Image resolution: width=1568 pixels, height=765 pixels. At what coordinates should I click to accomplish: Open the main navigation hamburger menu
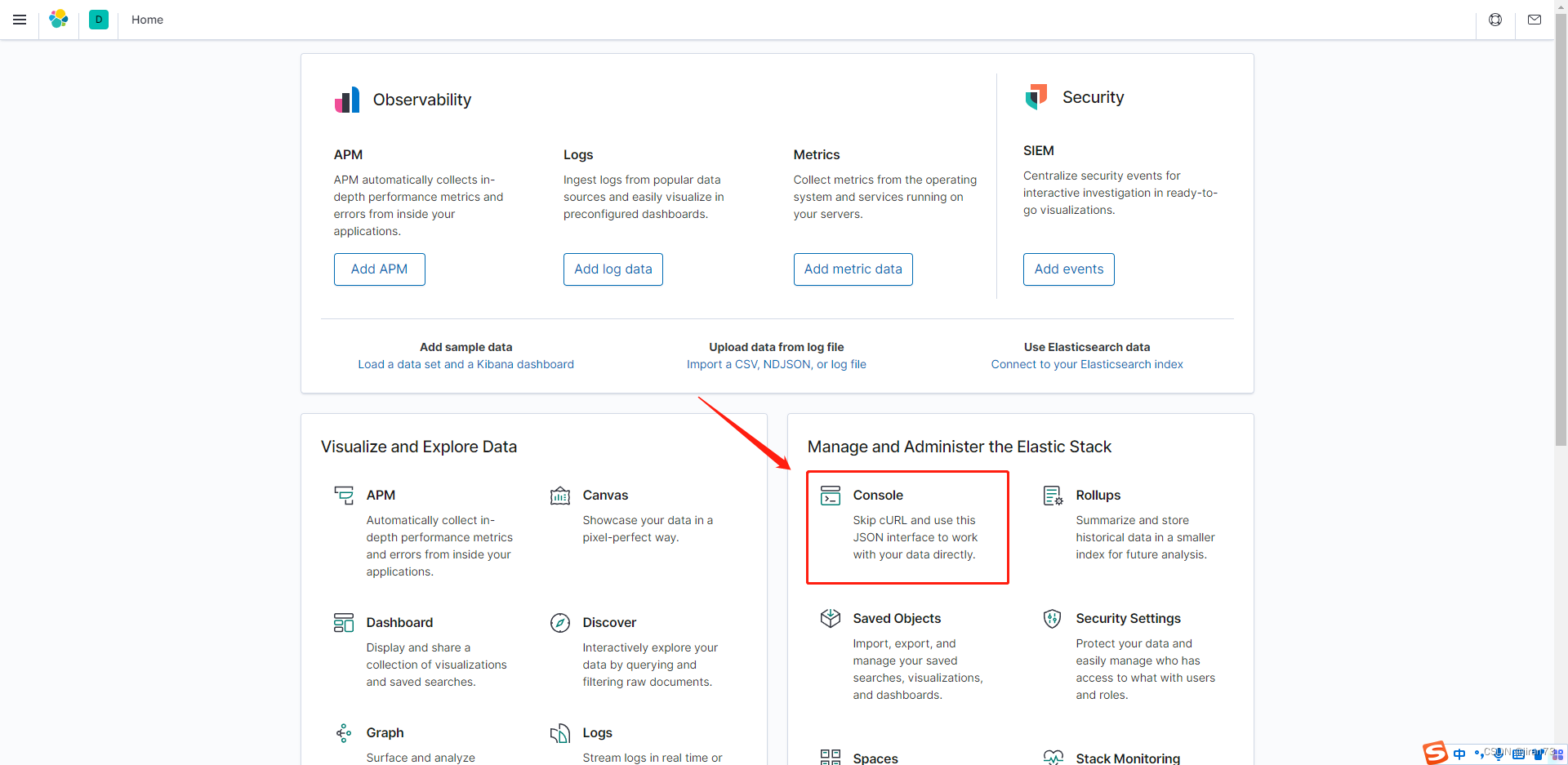pos(20,19)
